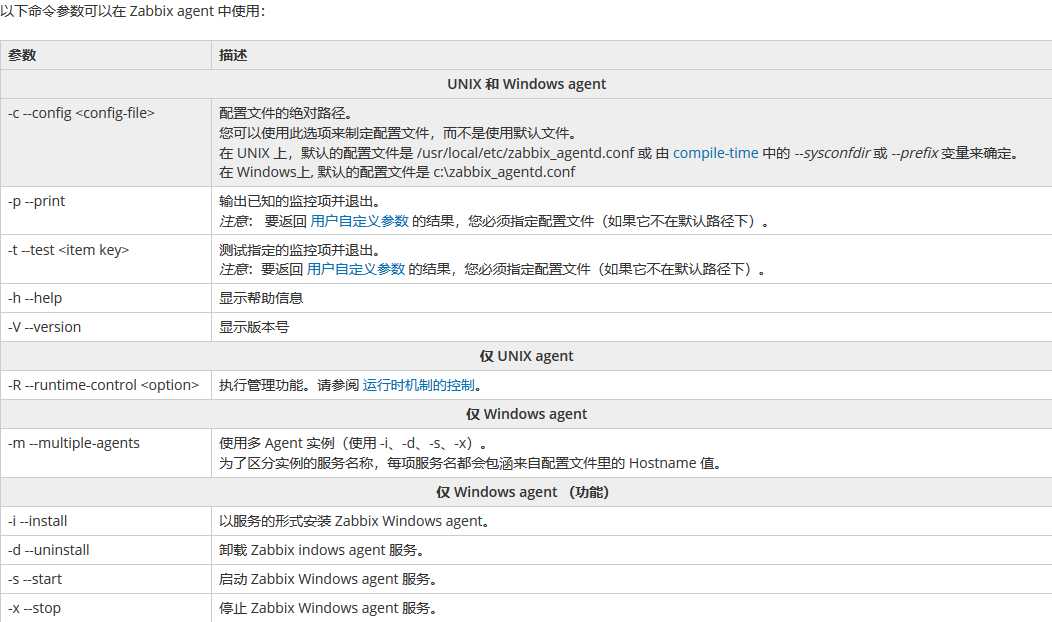Select the -m --multiple-agents cell

pos(105,453)
